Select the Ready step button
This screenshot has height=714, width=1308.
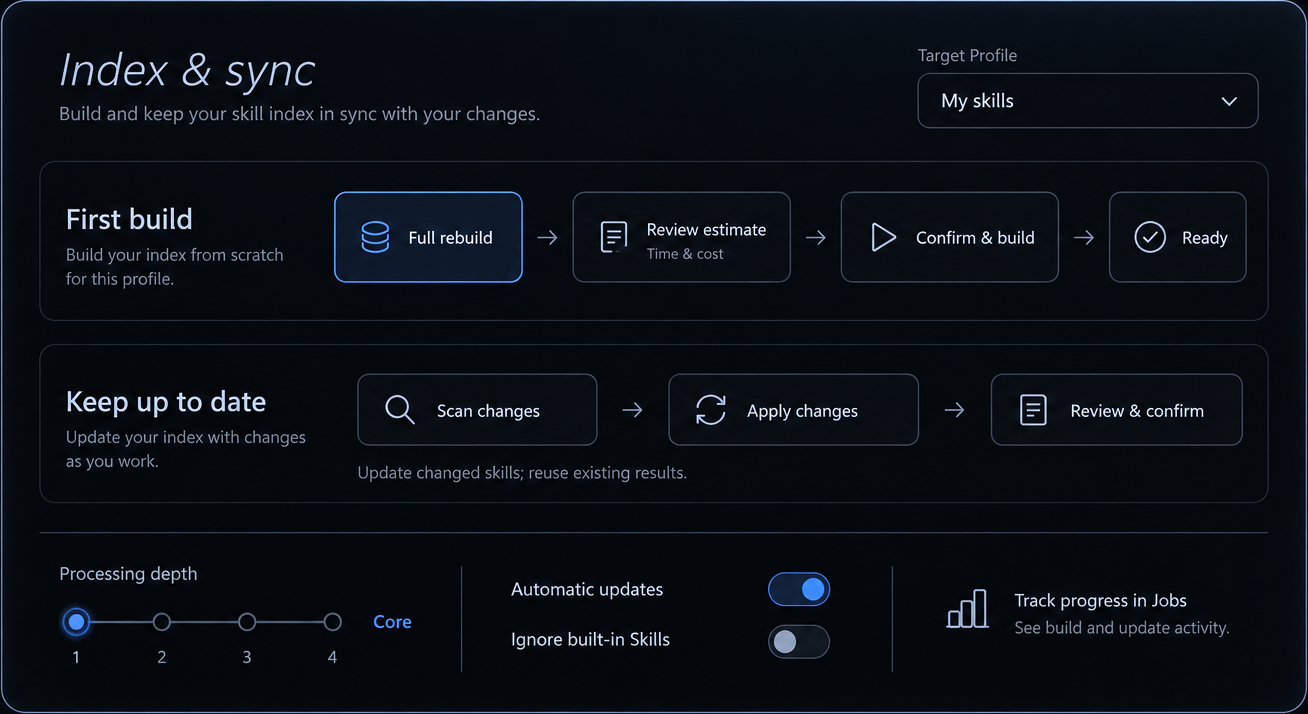coord(1178,237)
